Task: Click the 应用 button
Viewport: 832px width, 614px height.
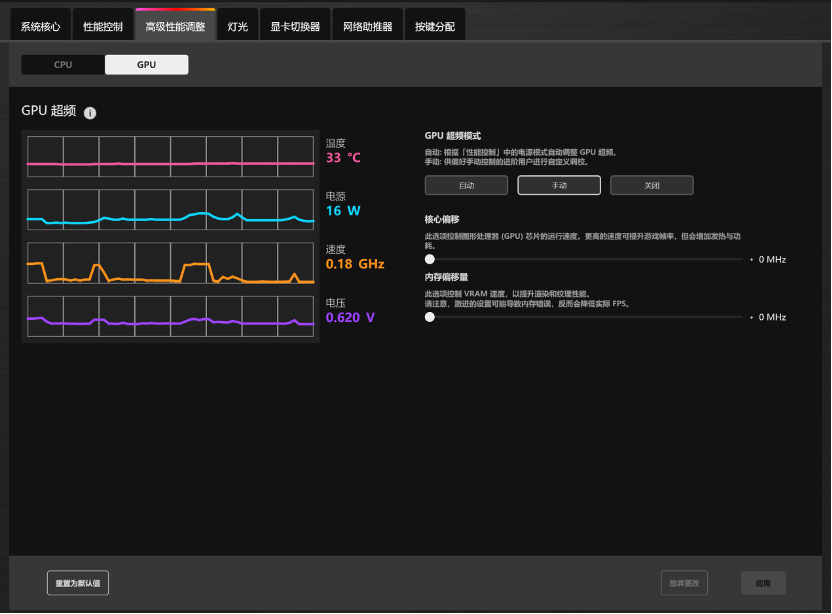Action: pos(763,583)
